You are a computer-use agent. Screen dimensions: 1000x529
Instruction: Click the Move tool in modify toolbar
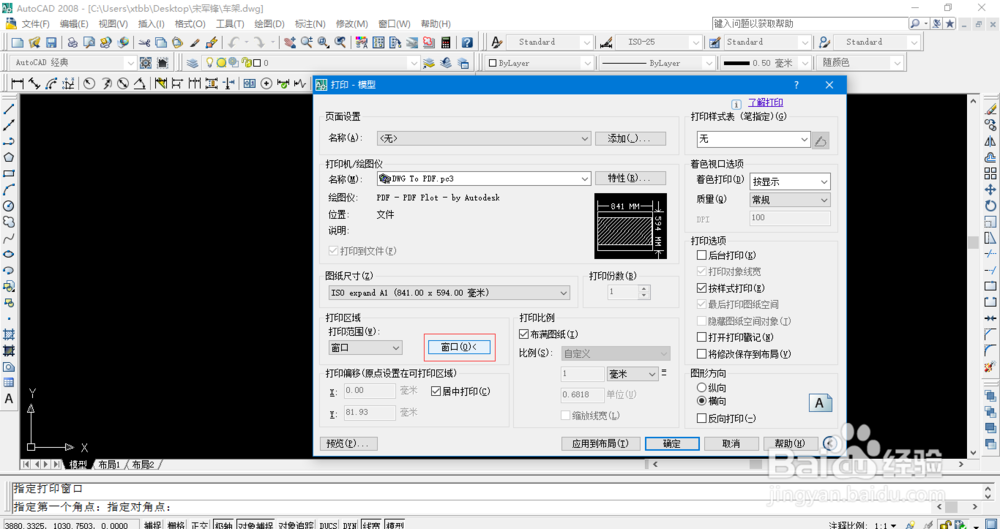tap(990, 190)
